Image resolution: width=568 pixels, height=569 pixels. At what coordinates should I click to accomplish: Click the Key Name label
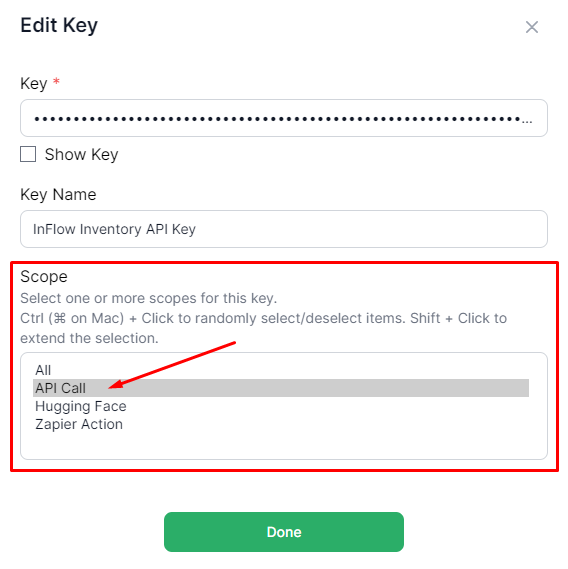pos(58,195)
